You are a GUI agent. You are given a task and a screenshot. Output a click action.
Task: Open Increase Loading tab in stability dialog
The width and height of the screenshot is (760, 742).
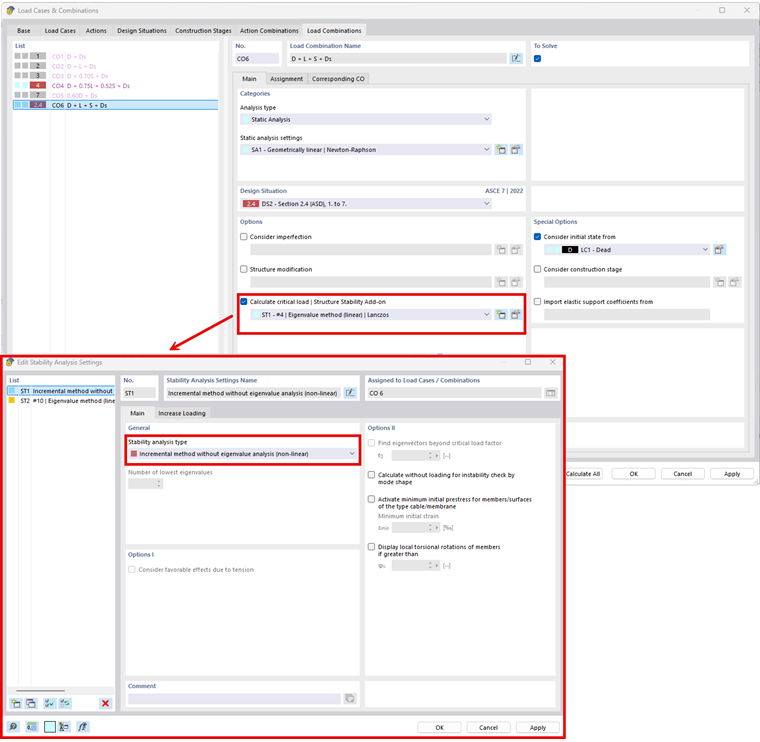pyautogui.click(x=182, y=413)
